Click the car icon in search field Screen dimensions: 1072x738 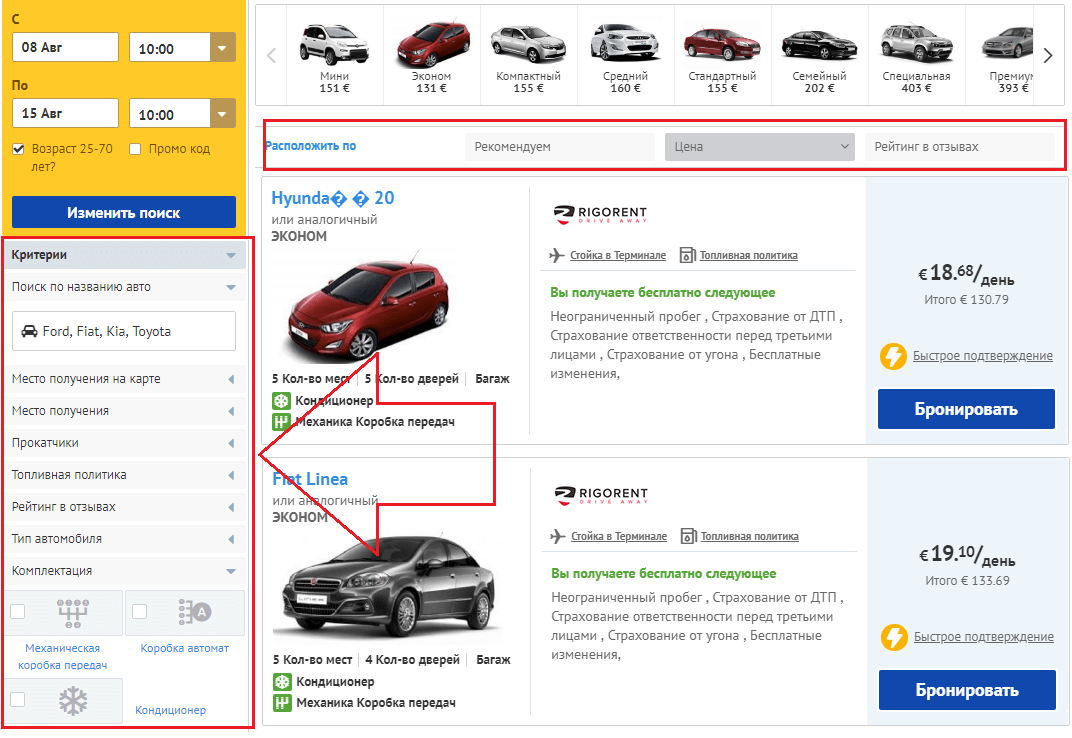(x=29, y=331)
